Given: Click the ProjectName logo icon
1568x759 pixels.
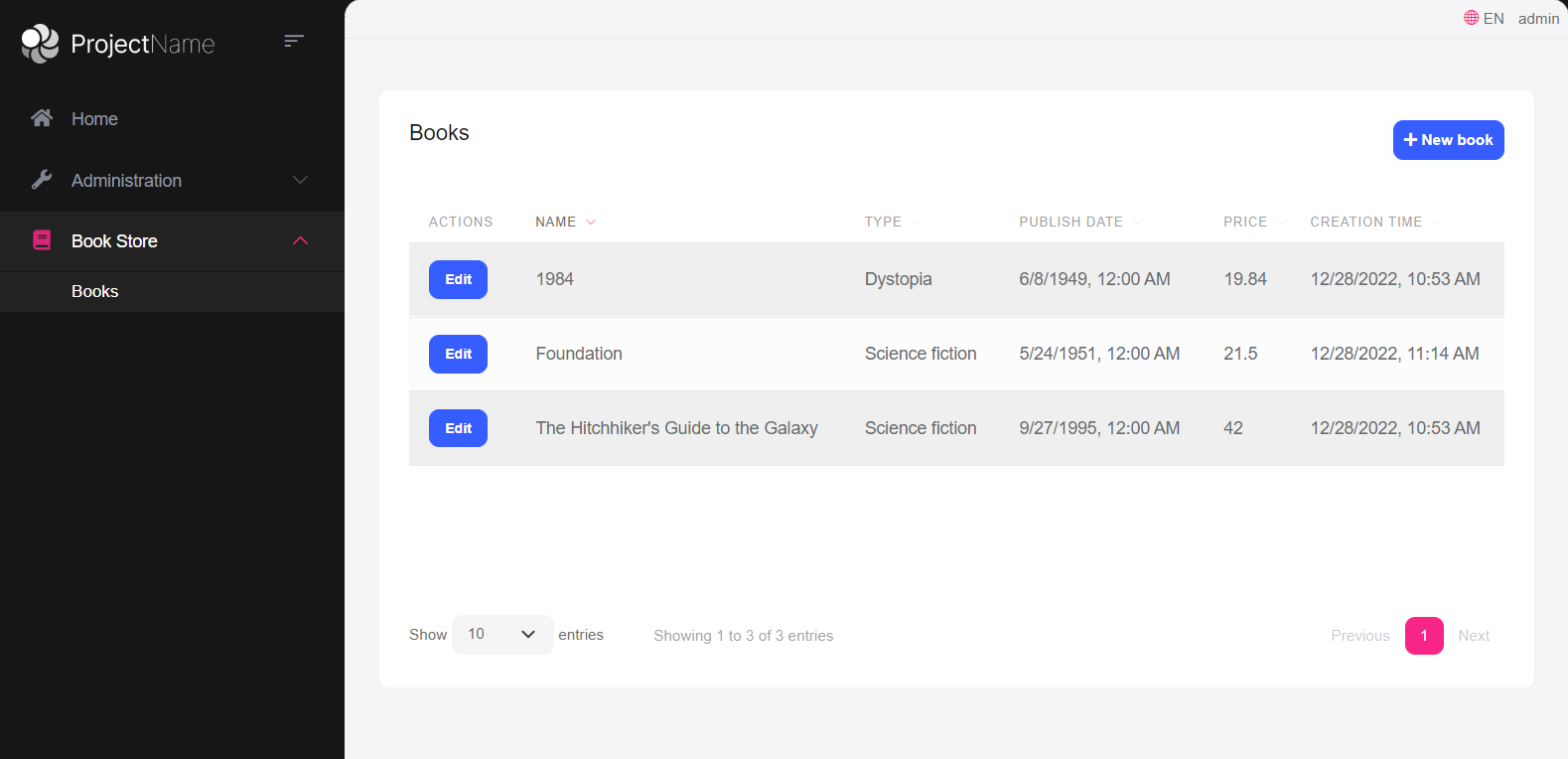Looking at the screenshot, I should (41, 44).
